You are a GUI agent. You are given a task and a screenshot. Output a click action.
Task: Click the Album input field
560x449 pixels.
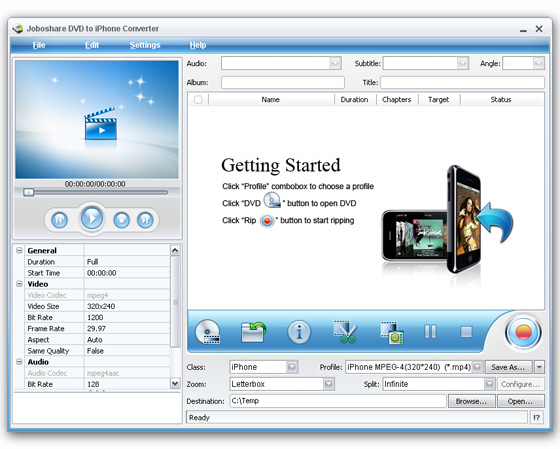pyautogui.click(x=283, y=82)
